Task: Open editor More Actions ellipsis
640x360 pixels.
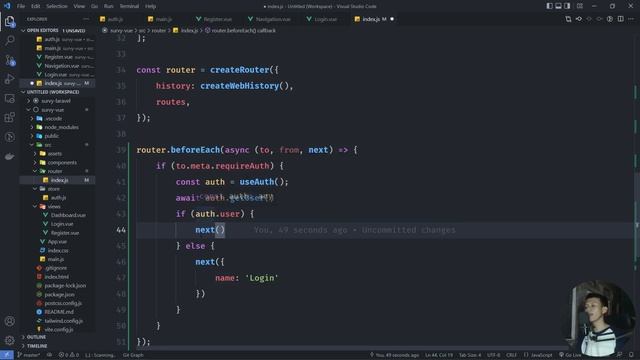Action: [631, 19]
